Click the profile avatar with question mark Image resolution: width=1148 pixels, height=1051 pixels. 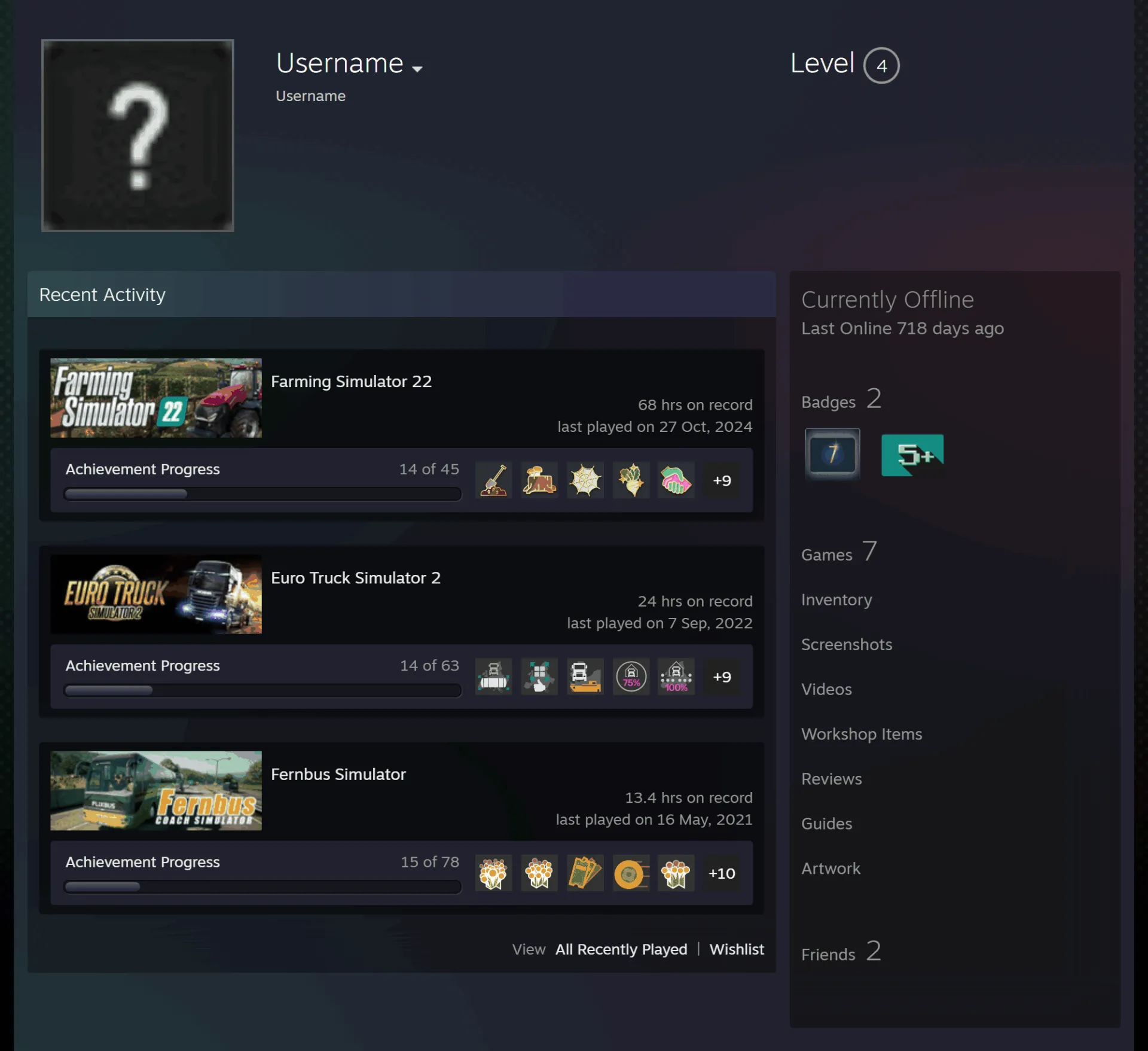pos(138,135)
